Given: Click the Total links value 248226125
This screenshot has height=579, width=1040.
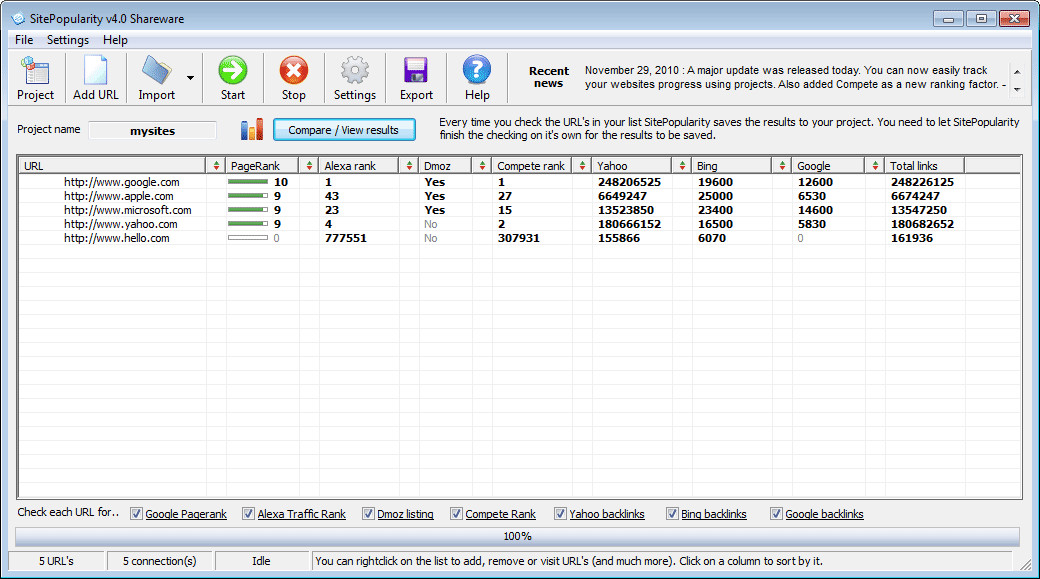Looking at the screenshot, I should pos(923,182).
